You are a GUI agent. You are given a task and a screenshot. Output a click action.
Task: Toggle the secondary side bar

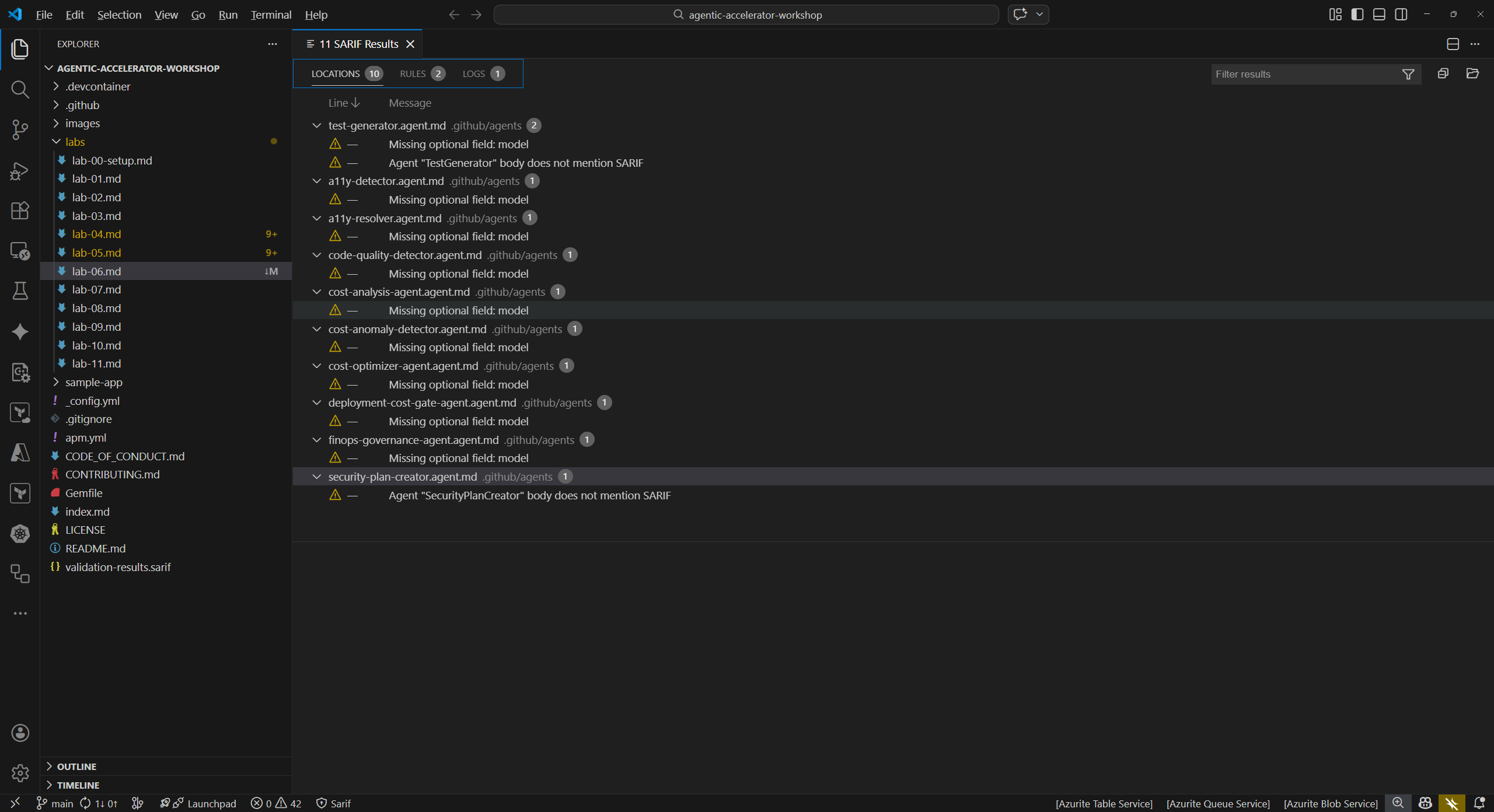pyautogui.click(x=1401, y=14)
